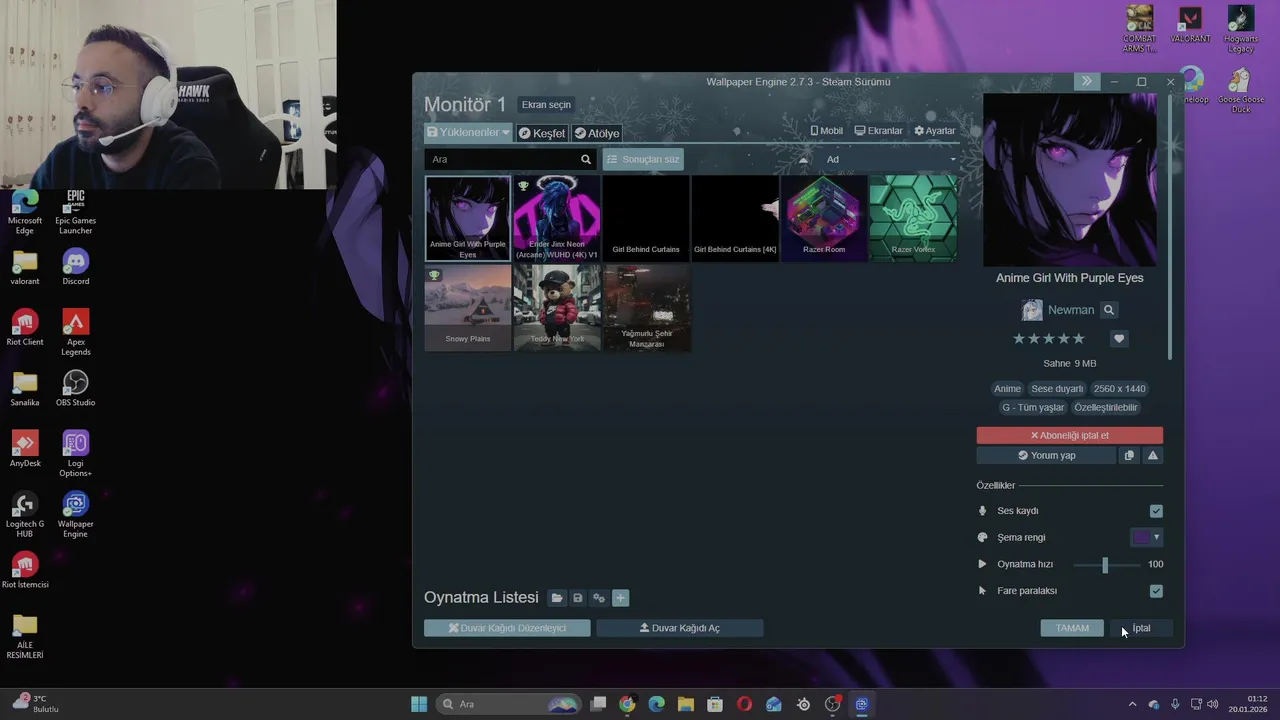Open OBS Studio desktop icon
The width and height of the screenshot is (1280, 720).
pyautogui.click(x=75, y=389)
